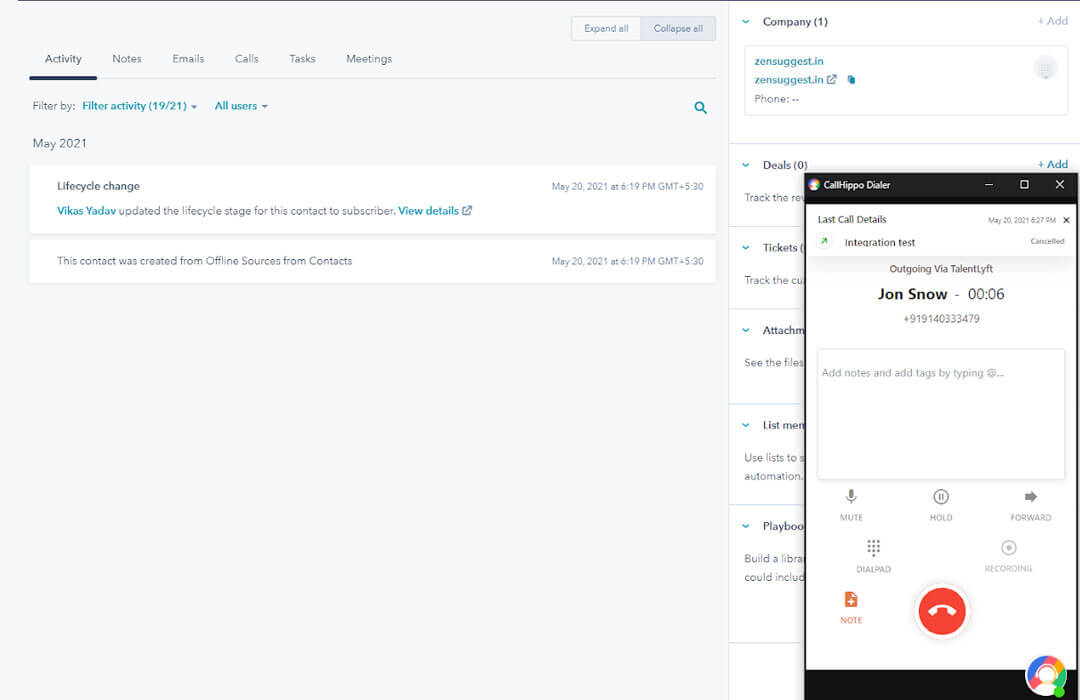Select the Integration test last call entry
1080x700 pixels.
pos(880,243)
